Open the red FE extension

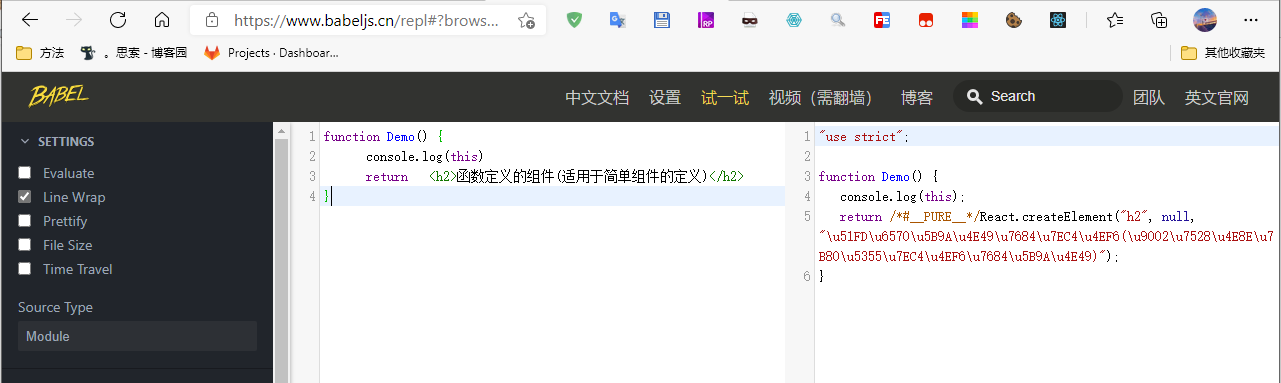(882, 20)
